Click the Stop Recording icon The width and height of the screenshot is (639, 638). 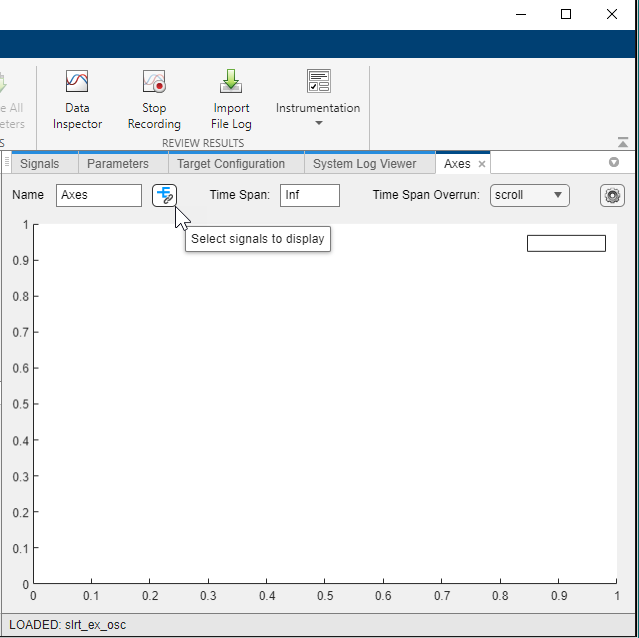154,83
